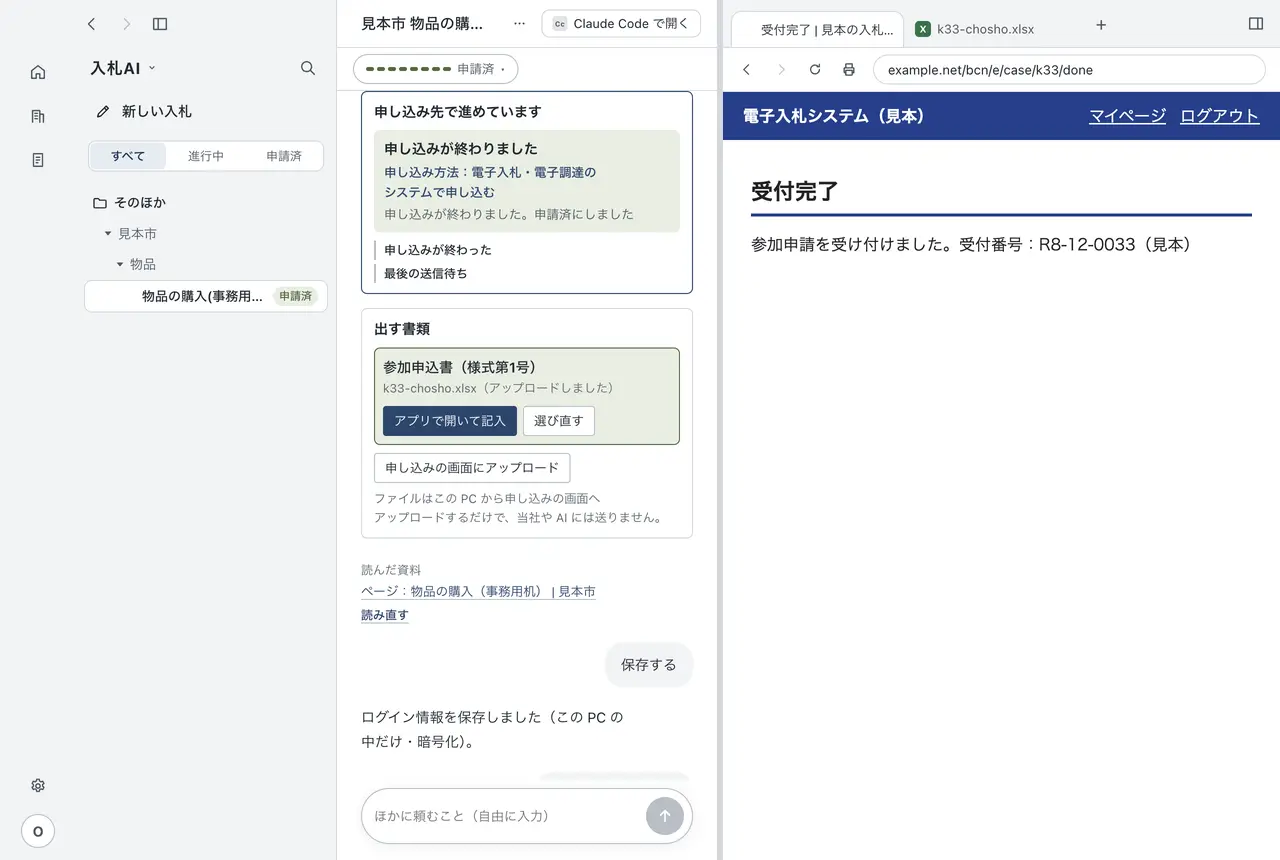Open new tab with plus icon

click(1101, 25)
